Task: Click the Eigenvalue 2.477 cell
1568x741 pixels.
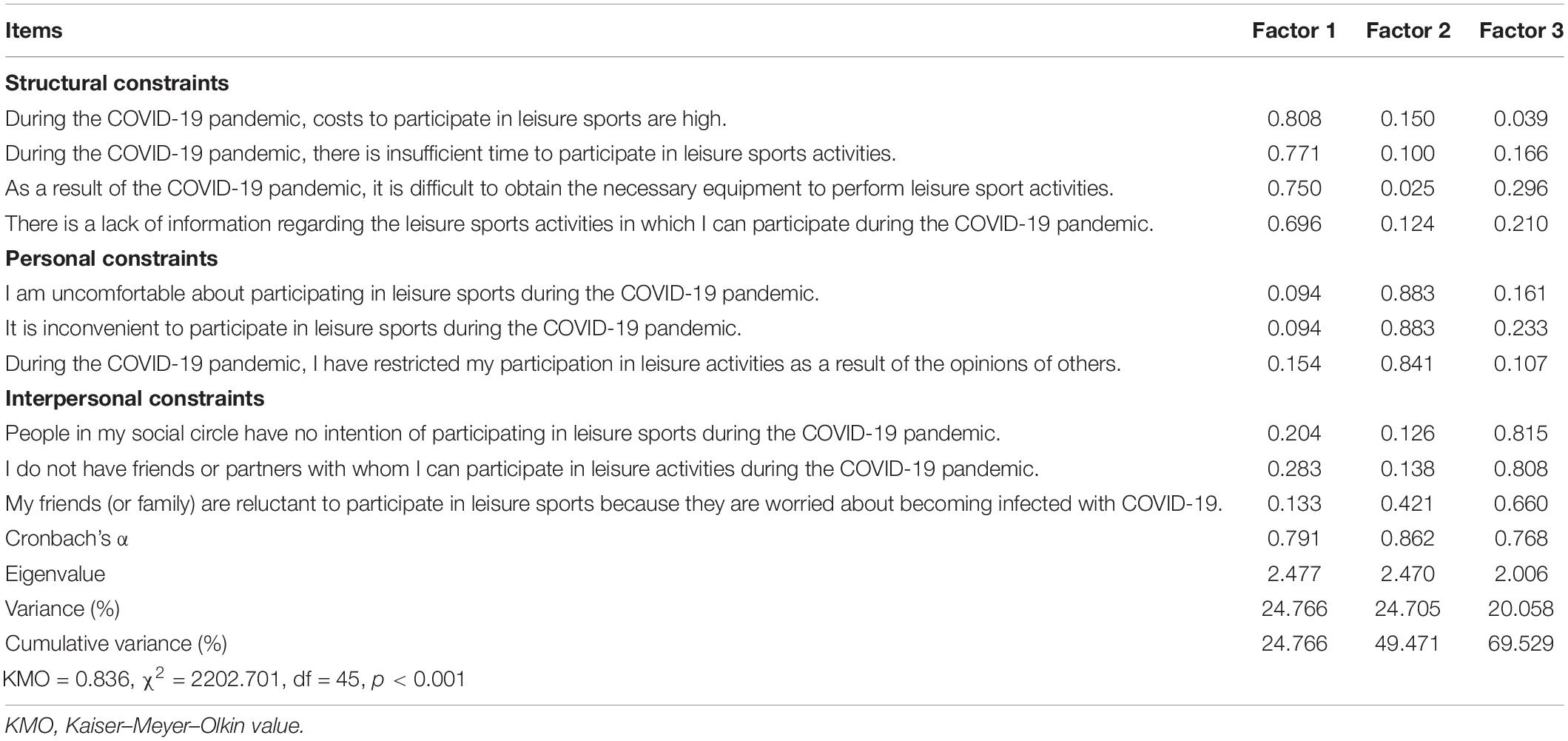Action: click(x=1293, y=574)
